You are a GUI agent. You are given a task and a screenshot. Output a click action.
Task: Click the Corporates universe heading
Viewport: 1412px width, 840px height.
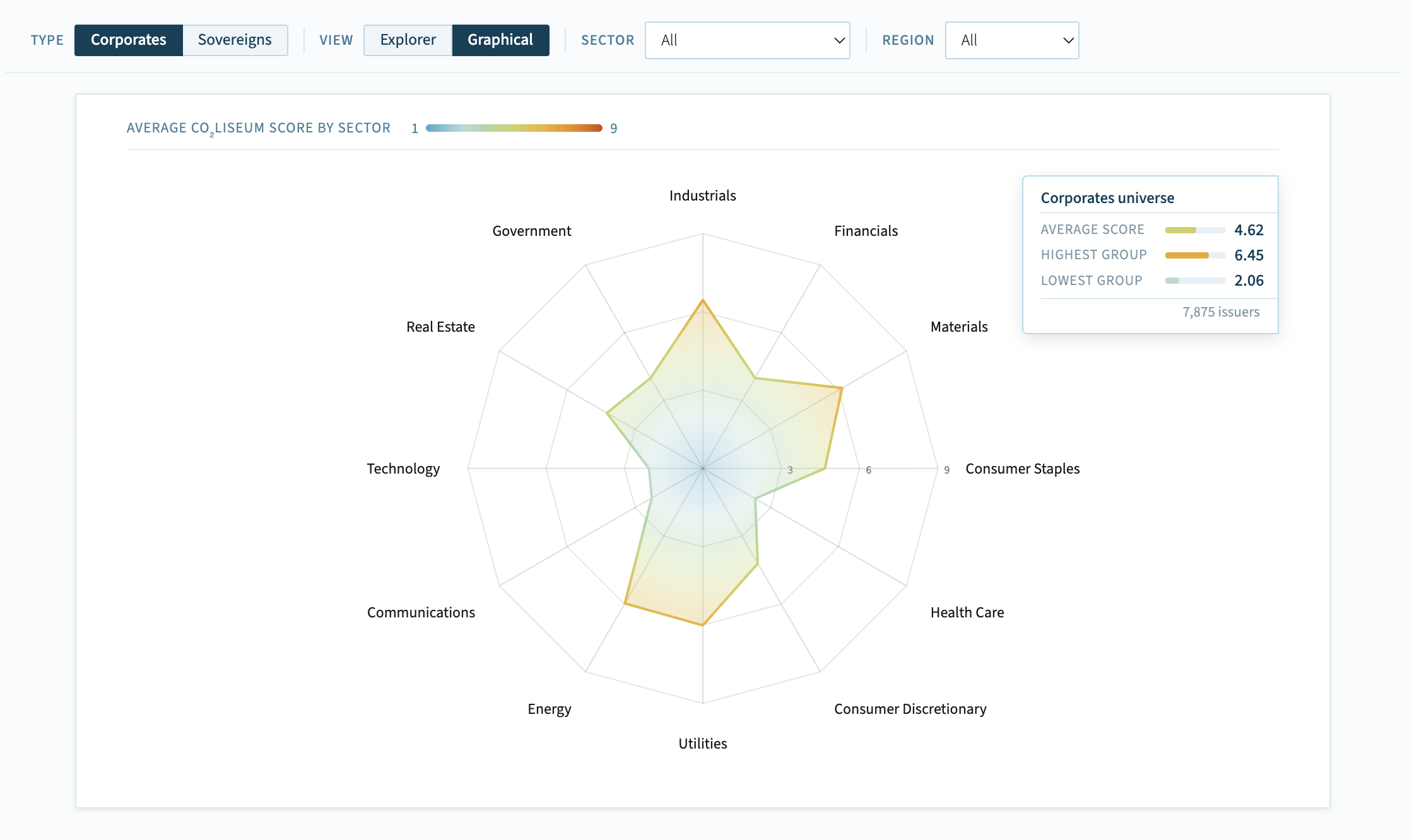pyautogui.click(x=1107, y=198)
